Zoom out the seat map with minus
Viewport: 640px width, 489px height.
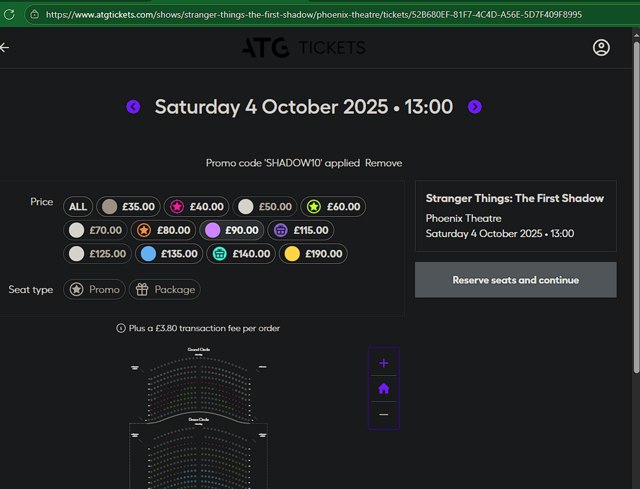(x=384, y=415)
